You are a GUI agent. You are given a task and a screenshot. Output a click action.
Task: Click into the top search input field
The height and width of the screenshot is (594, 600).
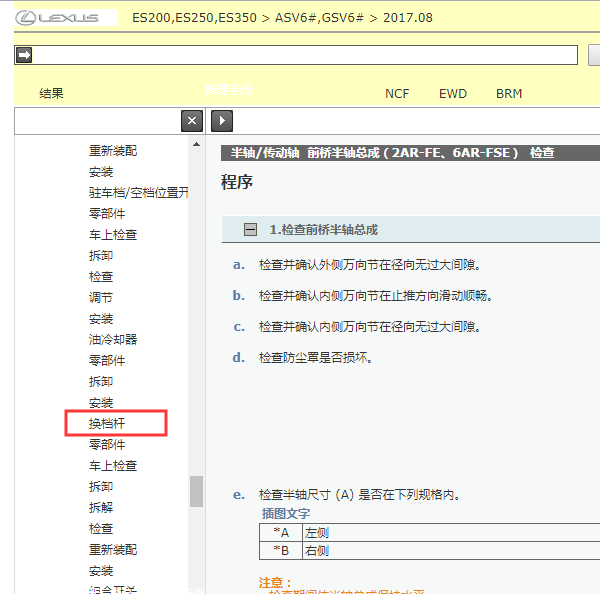click(x=304, y=55)
